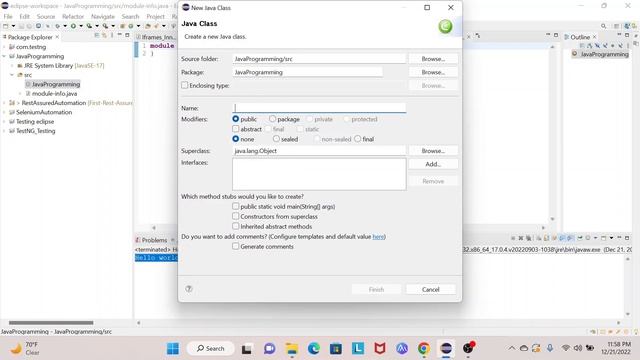The height and width of the screenshot is (360, 640).
Task: Check Inherited abstract methods checkbox
Action: (x=236, y=226)
